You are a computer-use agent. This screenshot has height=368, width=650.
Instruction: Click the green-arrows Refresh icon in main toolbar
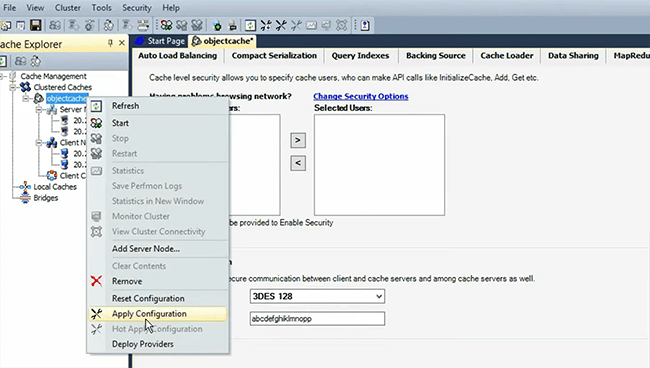point(250,26)
